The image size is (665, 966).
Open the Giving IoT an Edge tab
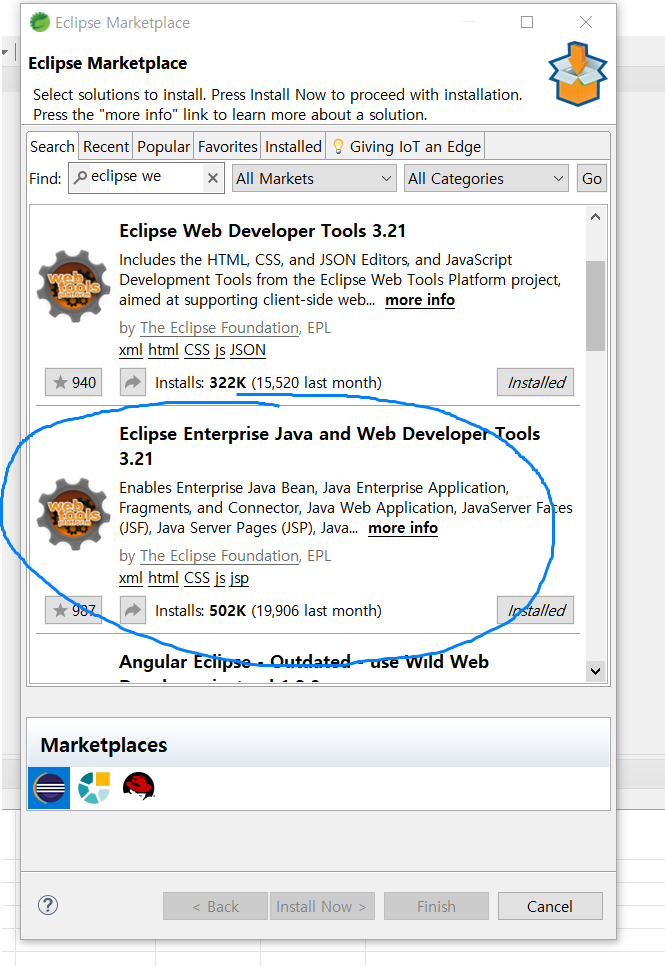pos(406,146)
